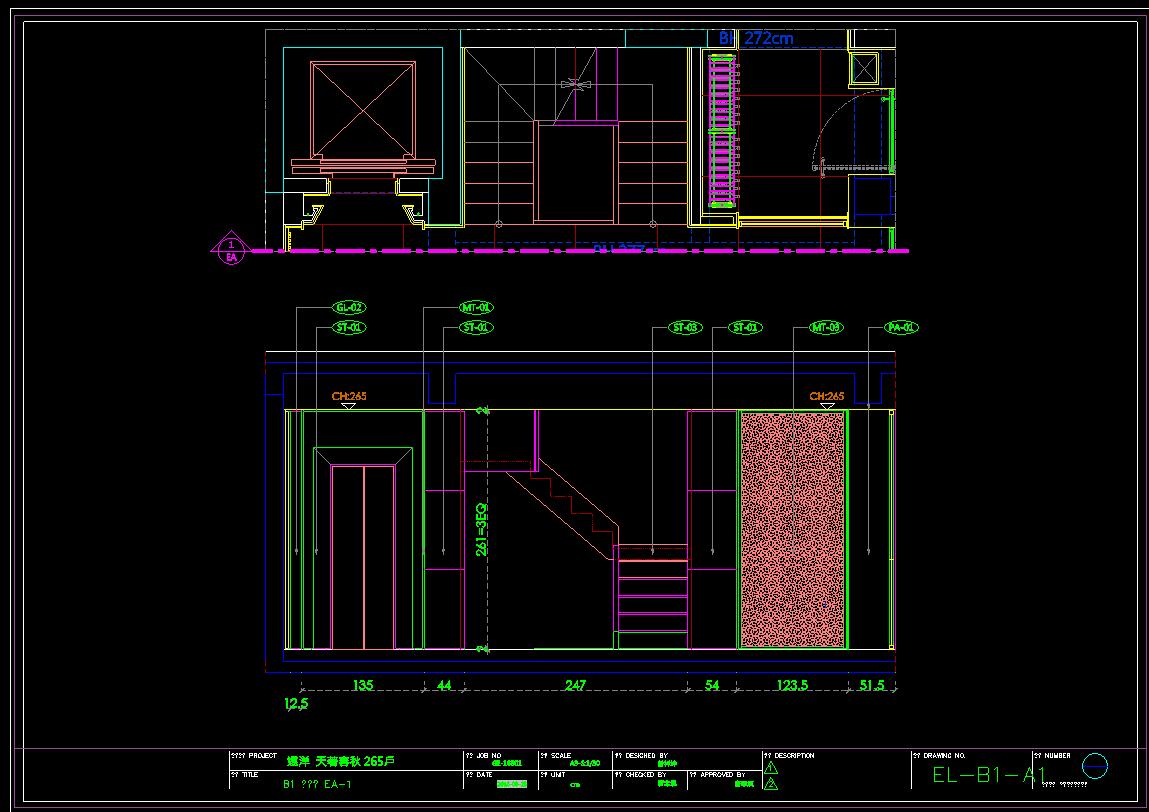Viewport: 1149px width, 812px height.
Task: Select the first revision triangle under DESCRIPTION
Action: click(x=770, y=768)
